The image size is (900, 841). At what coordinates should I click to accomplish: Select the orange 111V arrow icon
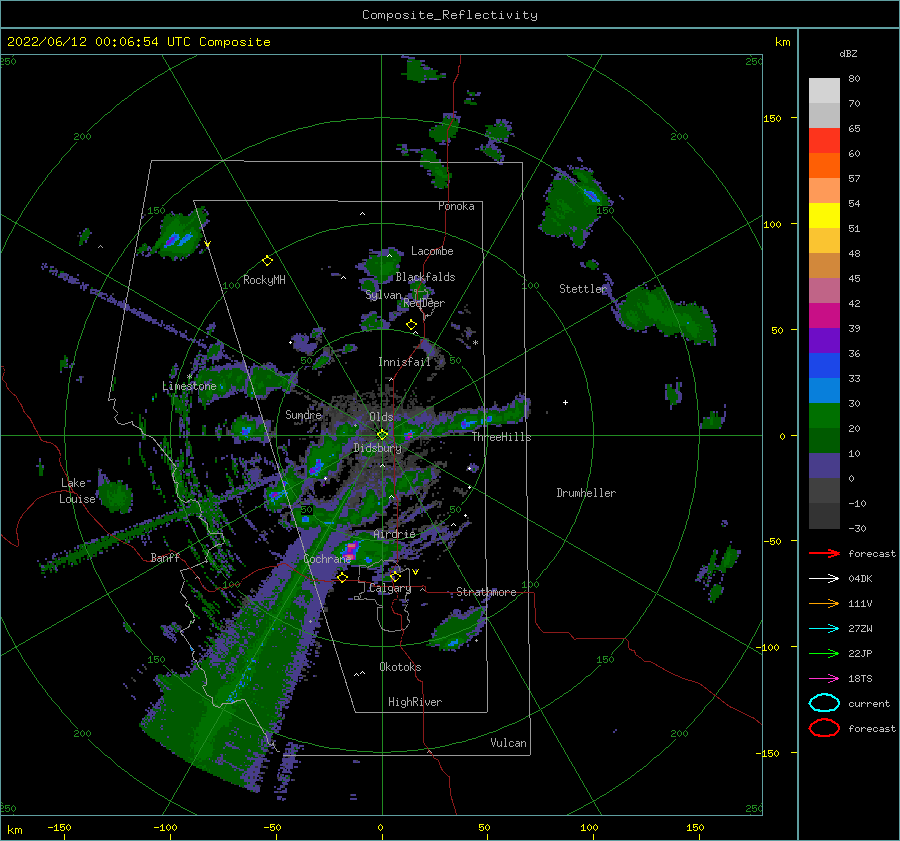824,603
